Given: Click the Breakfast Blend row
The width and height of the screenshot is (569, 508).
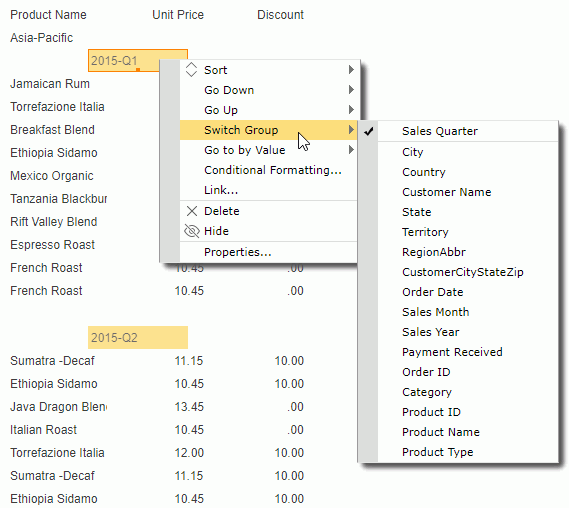Looking at the screenshot, I should click(x=52, y=130).
